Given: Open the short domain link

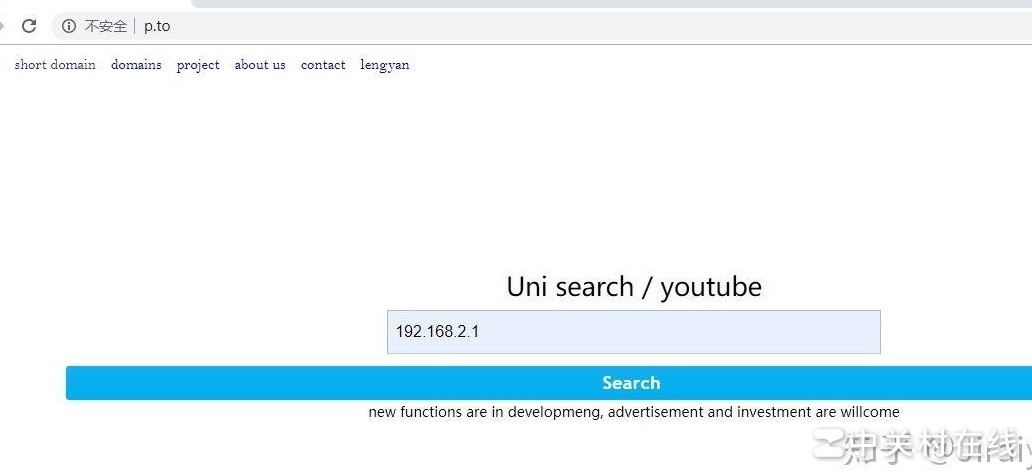Looking at the screenshot, I should pos(55,65).
